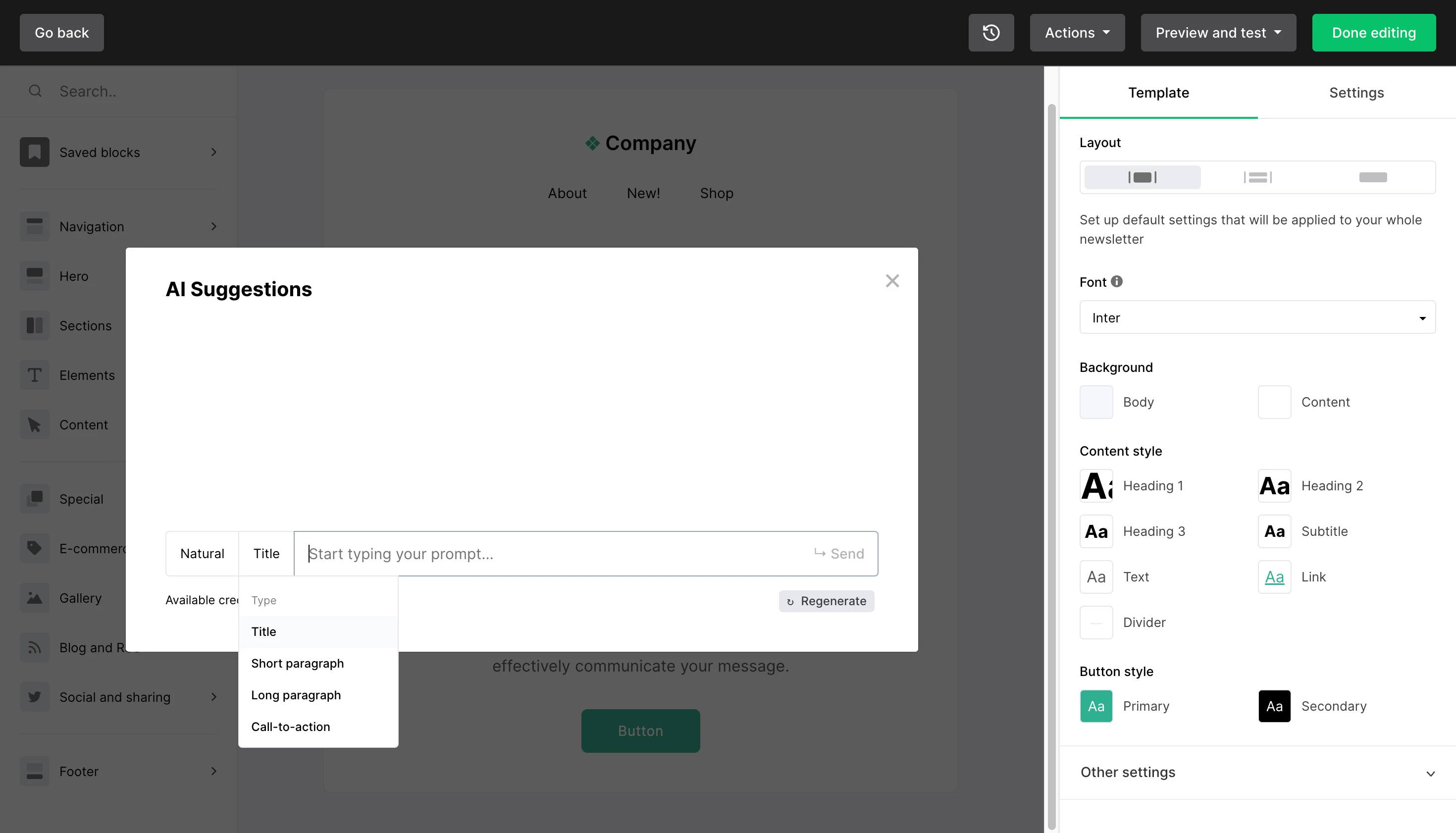Click the Navigation block icon
This screenshot has width=1456, height=833.
34,226
